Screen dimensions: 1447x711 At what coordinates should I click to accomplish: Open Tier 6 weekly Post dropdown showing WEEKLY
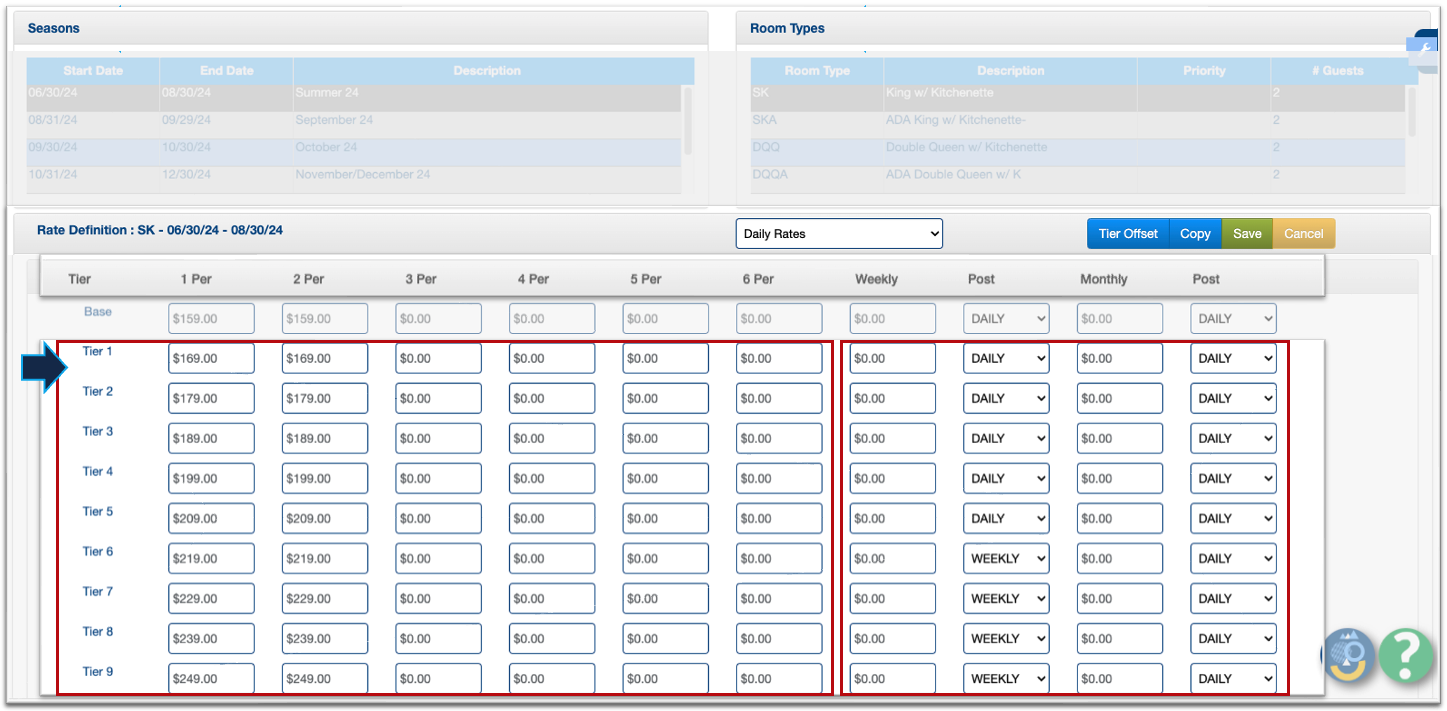1006,559
